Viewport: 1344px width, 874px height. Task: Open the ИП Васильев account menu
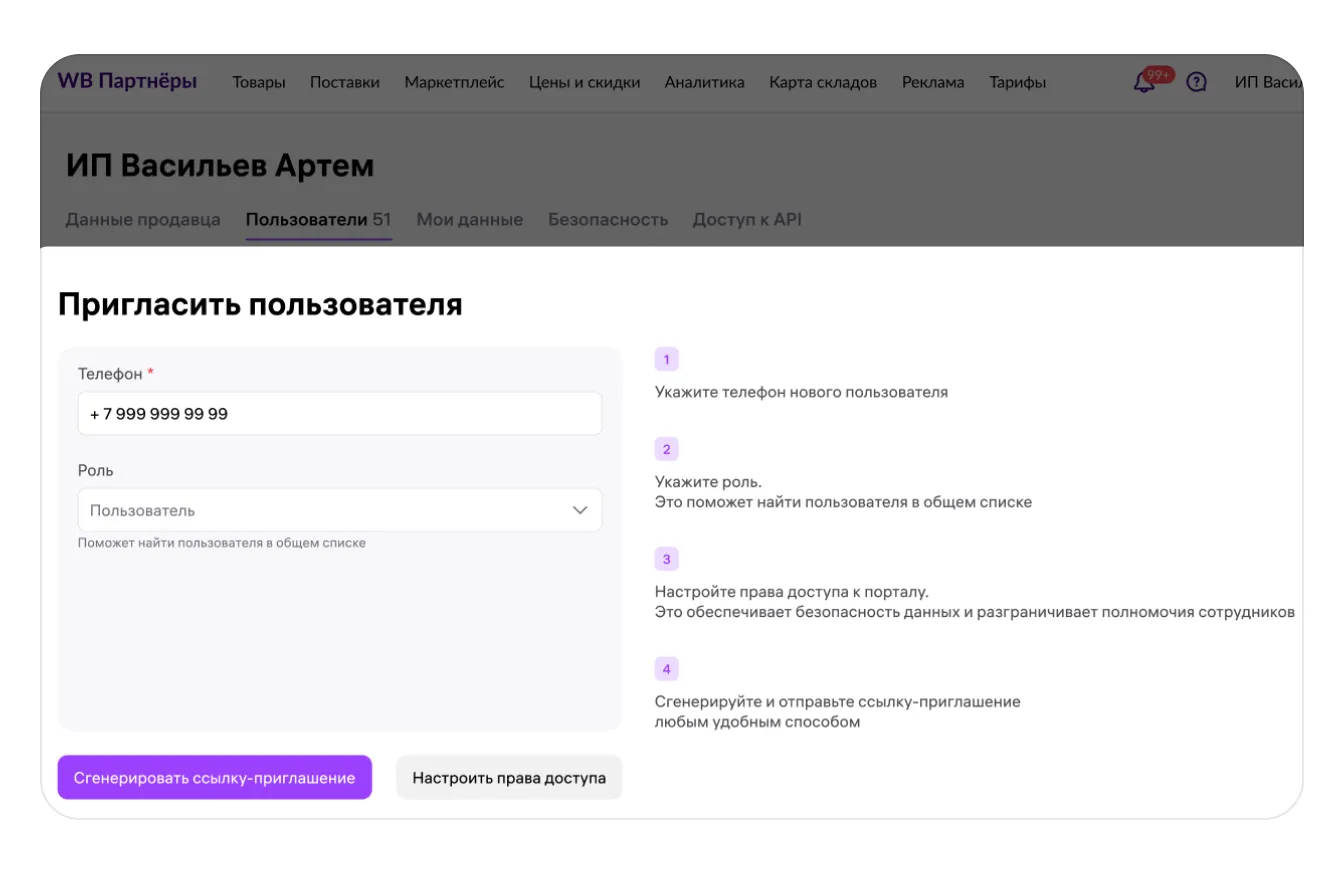click(1268, 83)
